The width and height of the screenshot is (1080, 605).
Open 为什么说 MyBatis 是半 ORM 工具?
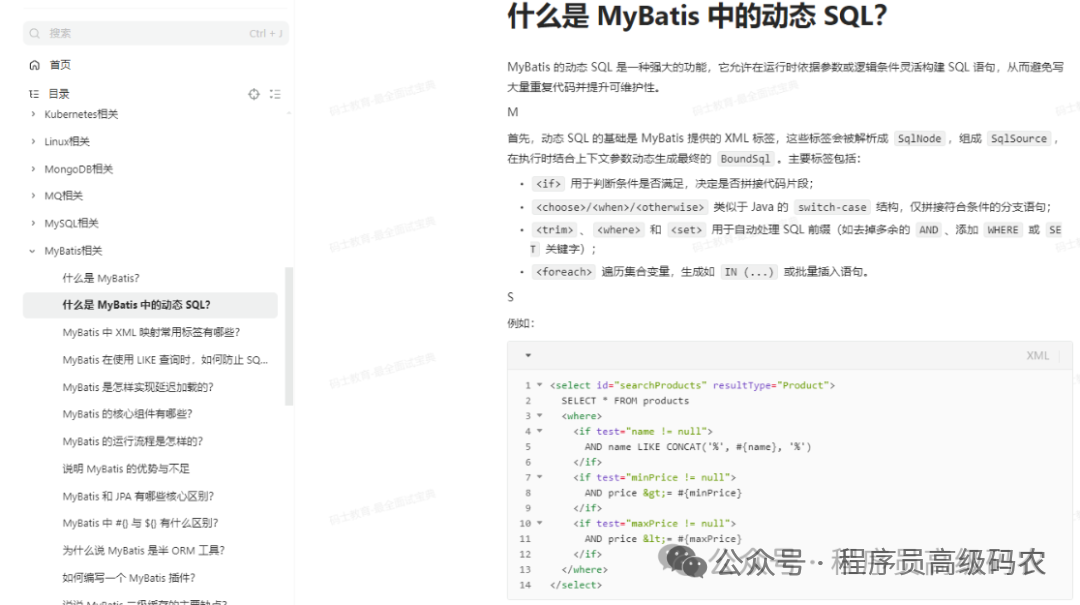pos(143,551)
